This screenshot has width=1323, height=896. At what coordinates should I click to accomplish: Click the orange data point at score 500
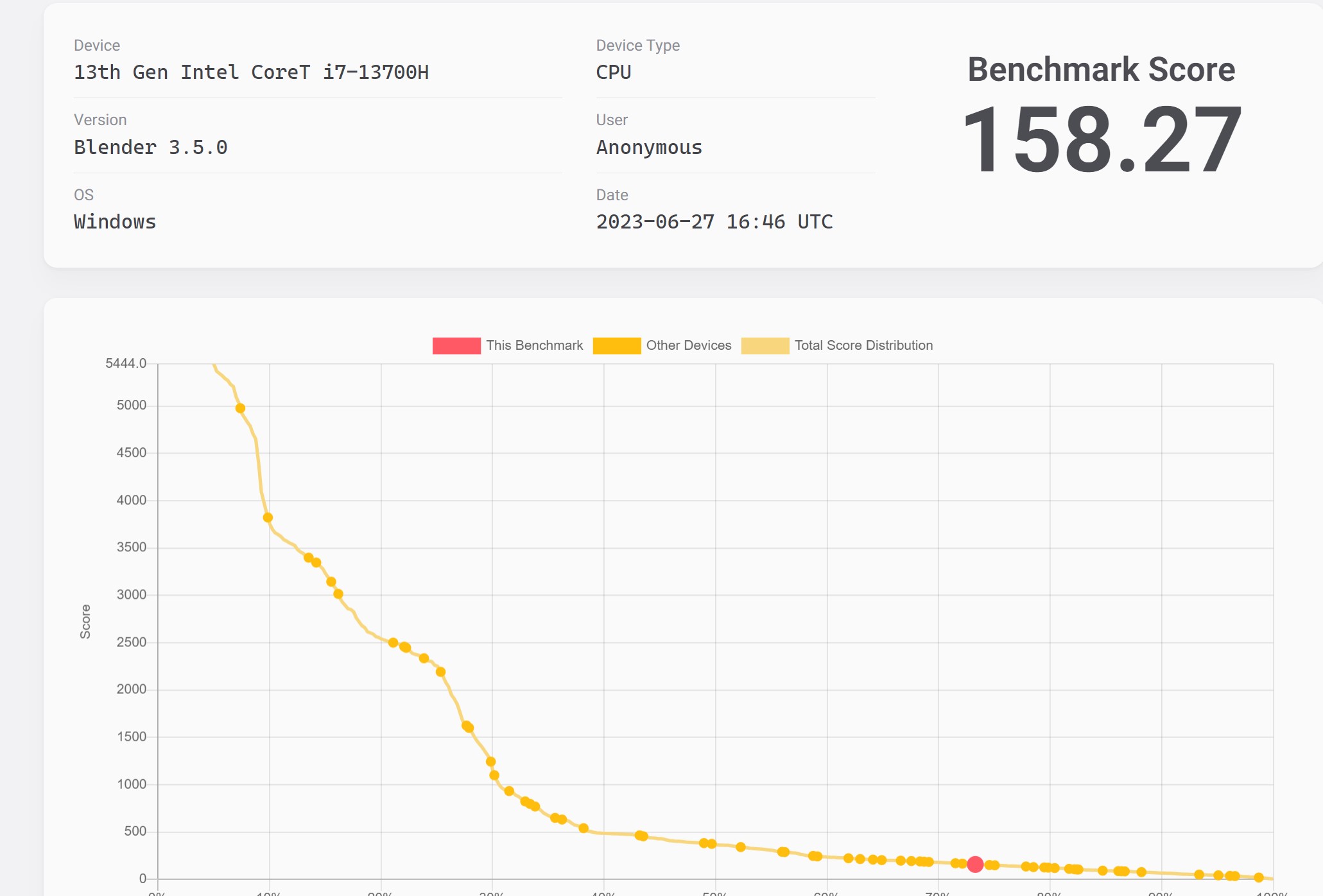pyautogui.click(x=584, y=828)
